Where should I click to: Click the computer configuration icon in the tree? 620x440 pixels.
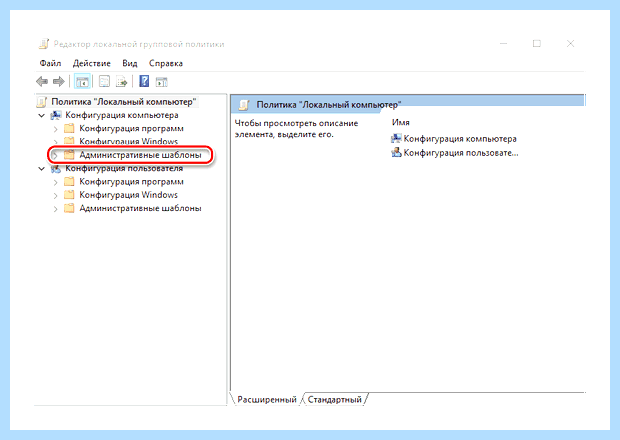(56, 115)
